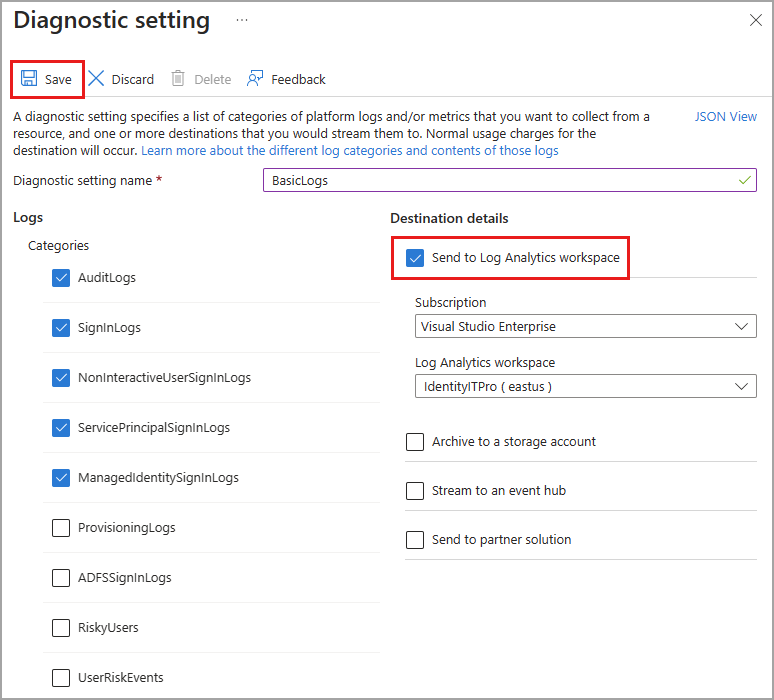
Task: Open the ellipsis more options menu
Action: 241,20
